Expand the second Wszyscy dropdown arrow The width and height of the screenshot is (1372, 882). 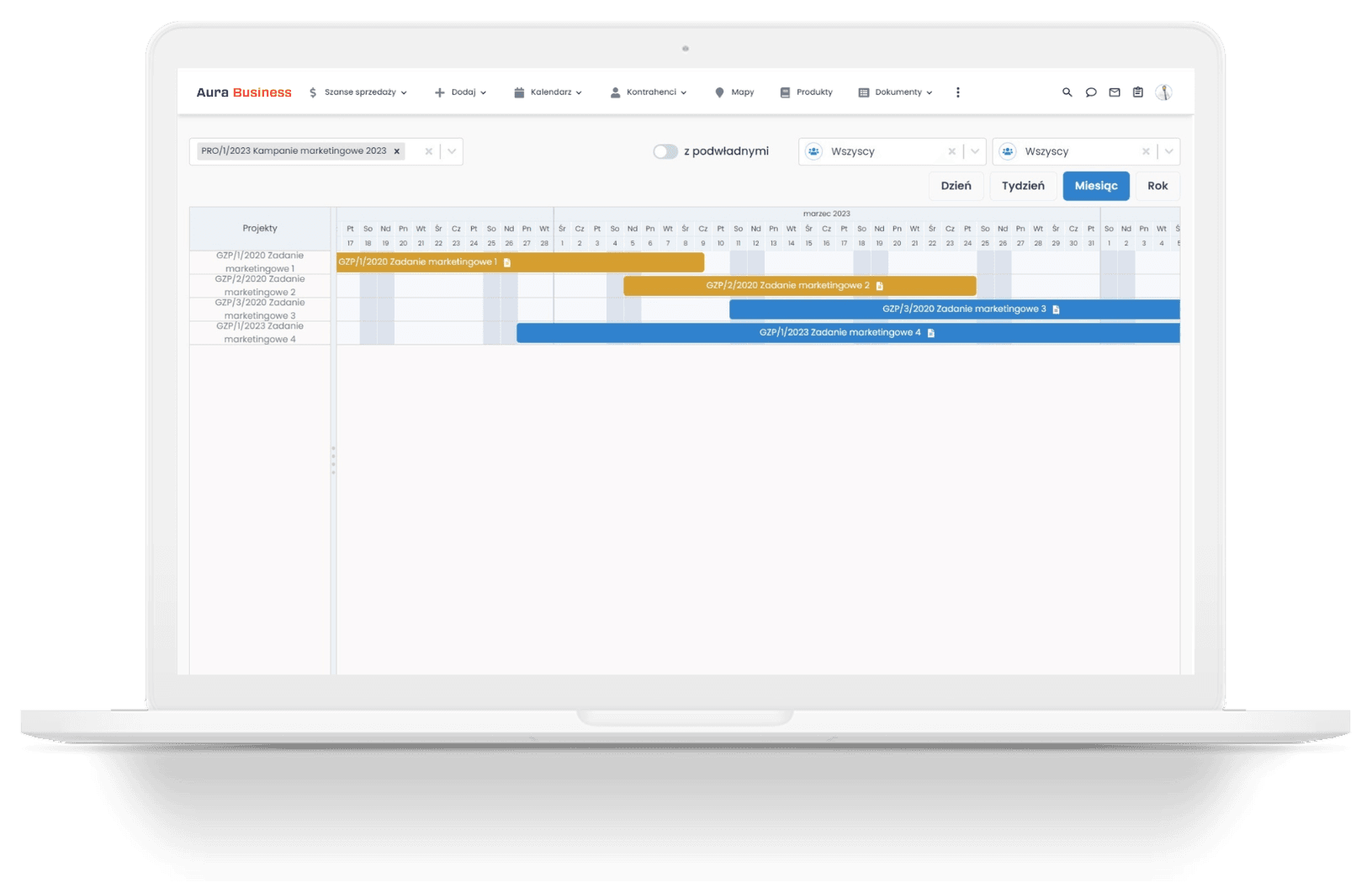tap(1168, 151)
